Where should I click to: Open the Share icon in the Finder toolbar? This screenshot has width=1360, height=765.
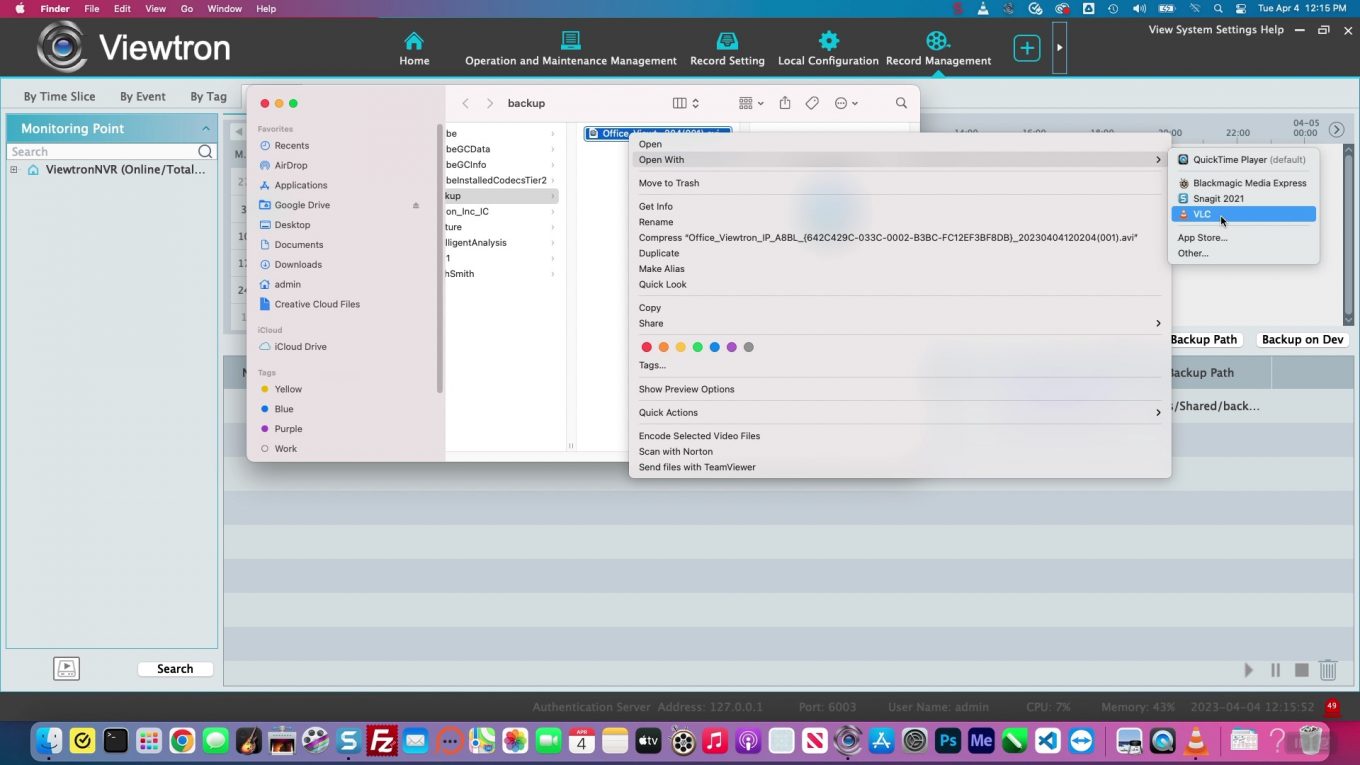click(784, 102)
